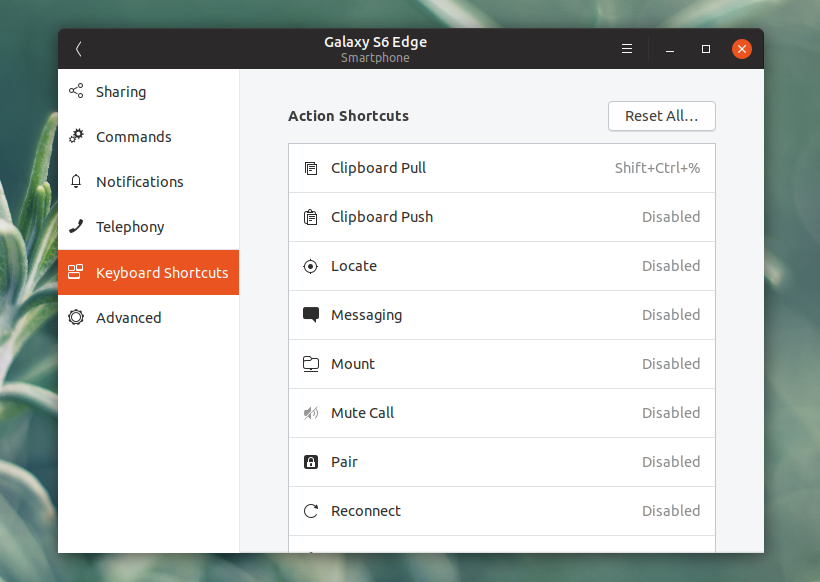Click the Reconnect refresh icon
The width and height of the screenshot is (820, 582).
pos(311,511)
